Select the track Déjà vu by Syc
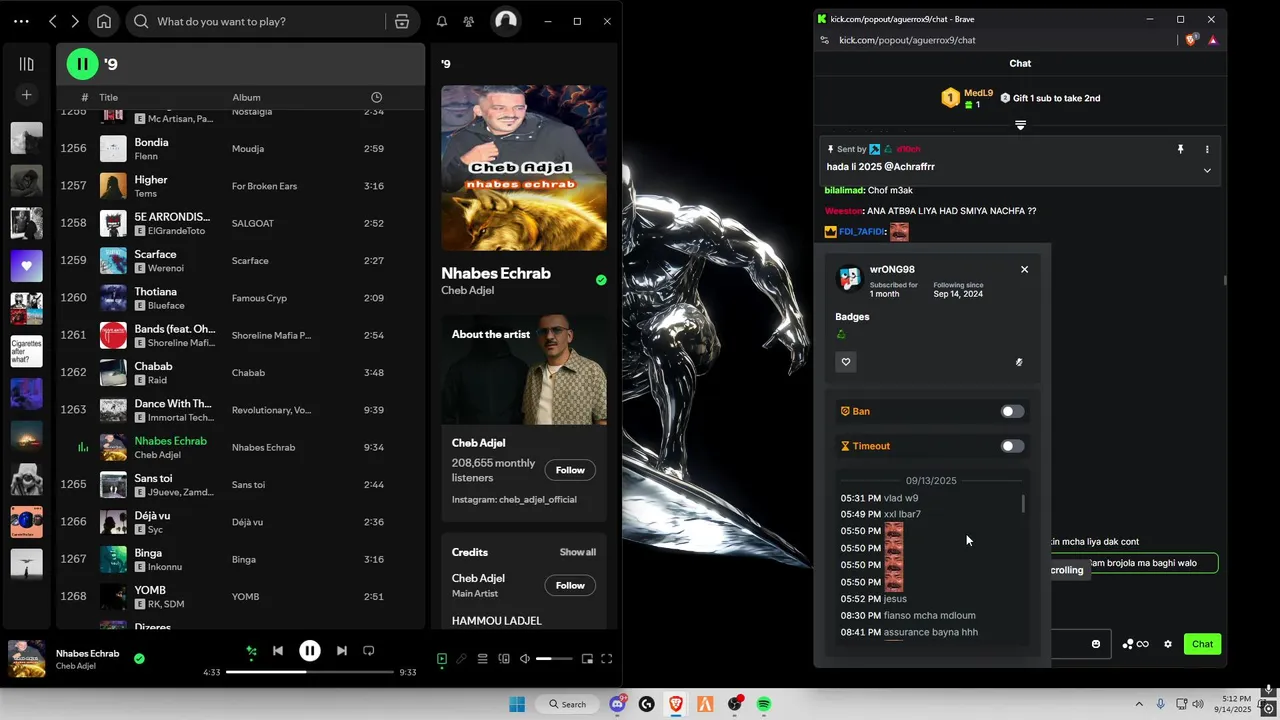 240,522
